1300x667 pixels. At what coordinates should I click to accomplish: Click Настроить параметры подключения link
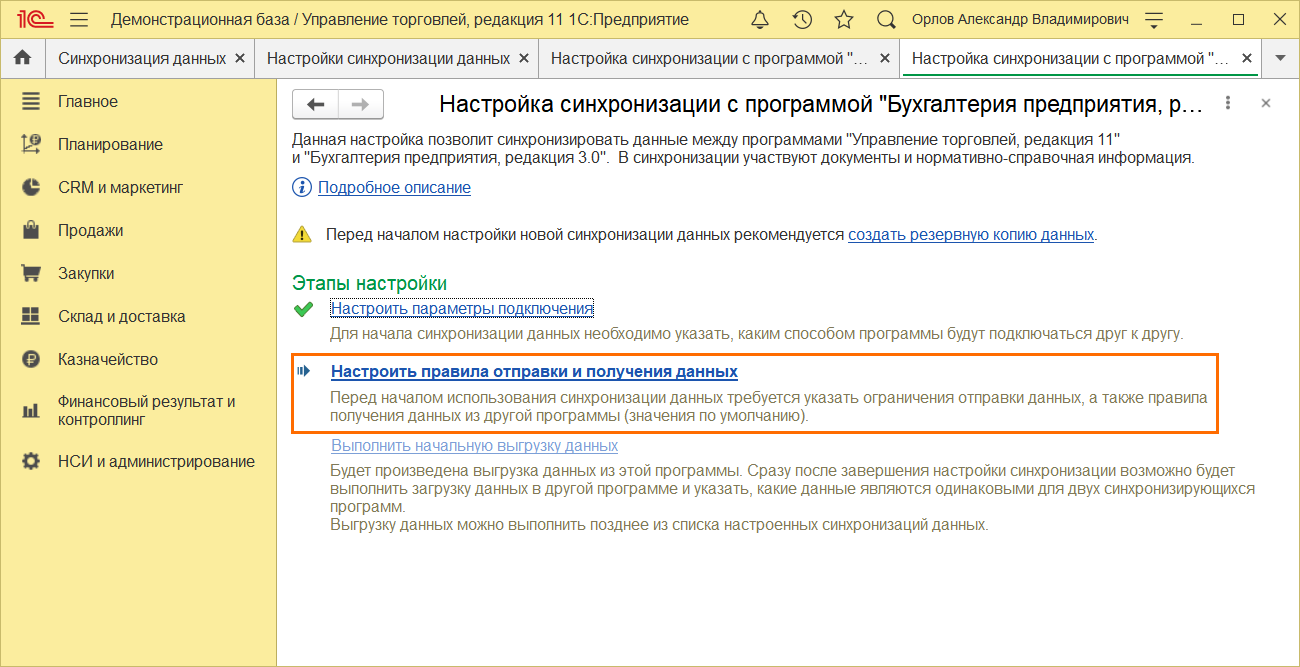[462, 309]
